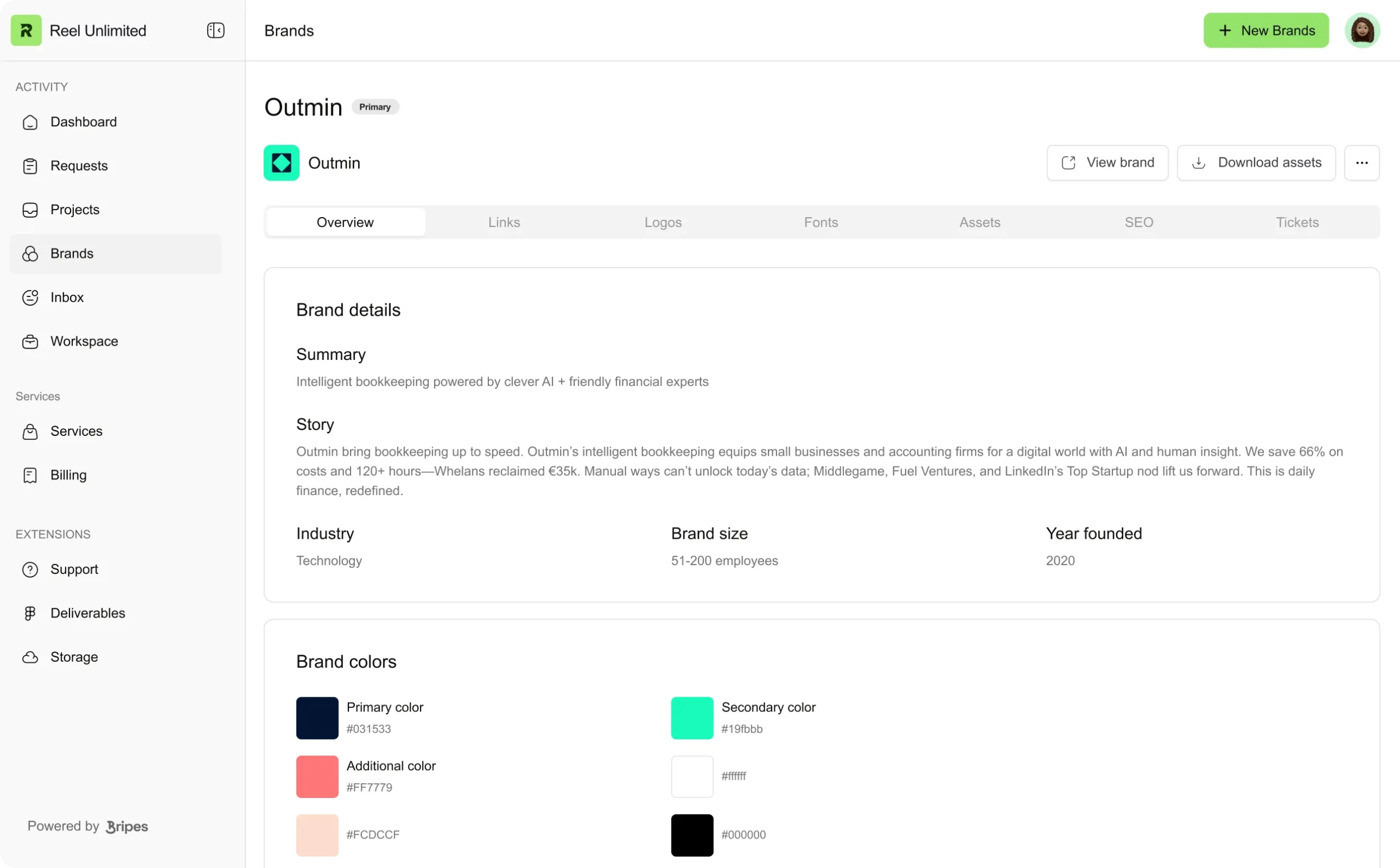Image resolution: width=1400 pixels, height=868 pixels.
Task: Click the Additional color swatch #FF7779
Action: (317, 777)
